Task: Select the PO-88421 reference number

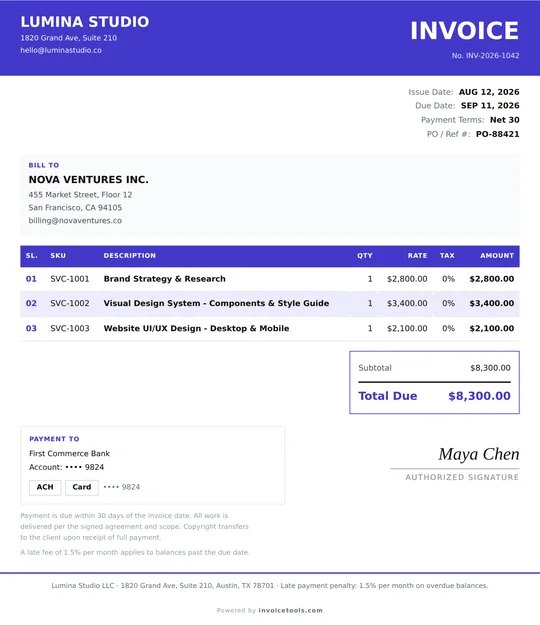Action: [x=497, y=134]
